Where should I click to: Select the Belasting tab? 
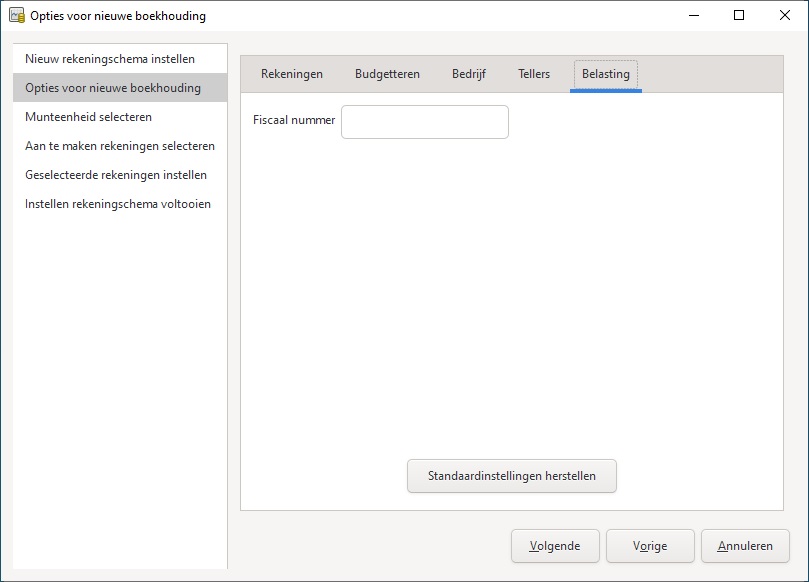point(606,74)
